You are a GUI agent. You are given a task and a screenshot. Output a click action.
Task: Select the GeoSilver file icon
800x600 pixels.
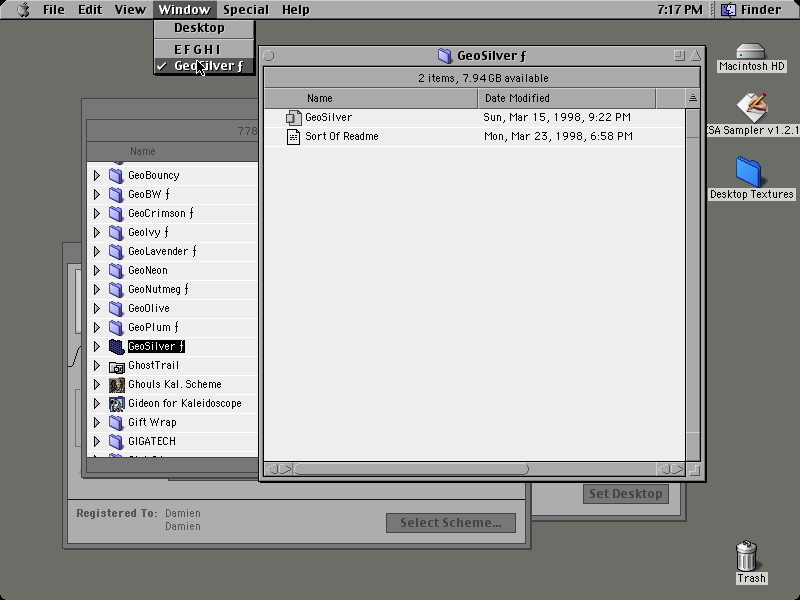293,117
